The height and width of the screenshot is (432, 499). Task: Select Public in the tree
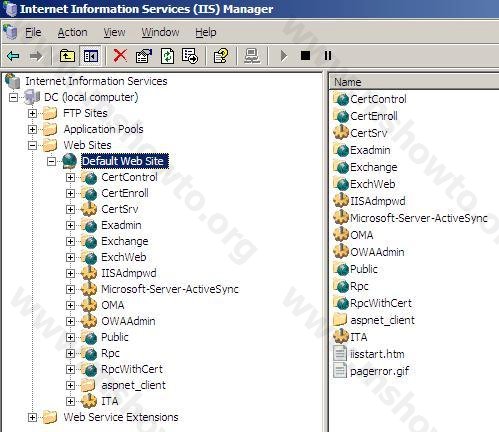[x=115, y=337]
